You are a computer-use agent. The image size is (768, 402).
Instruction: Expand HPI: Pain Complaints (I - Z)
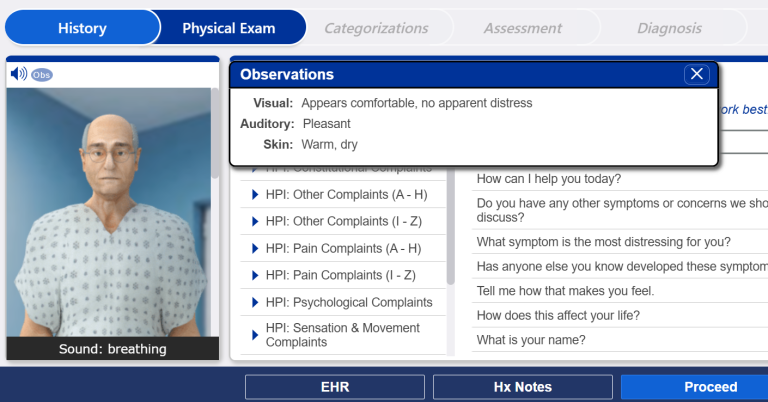pos(343,275)
